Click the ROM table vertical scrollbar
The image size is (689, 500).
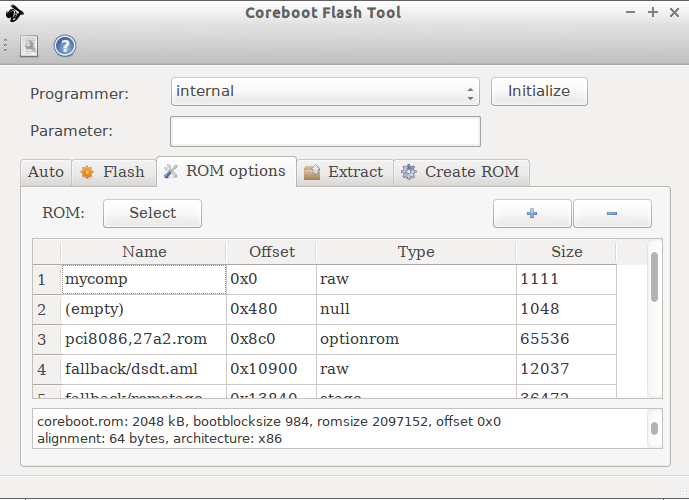click(654, 276)
